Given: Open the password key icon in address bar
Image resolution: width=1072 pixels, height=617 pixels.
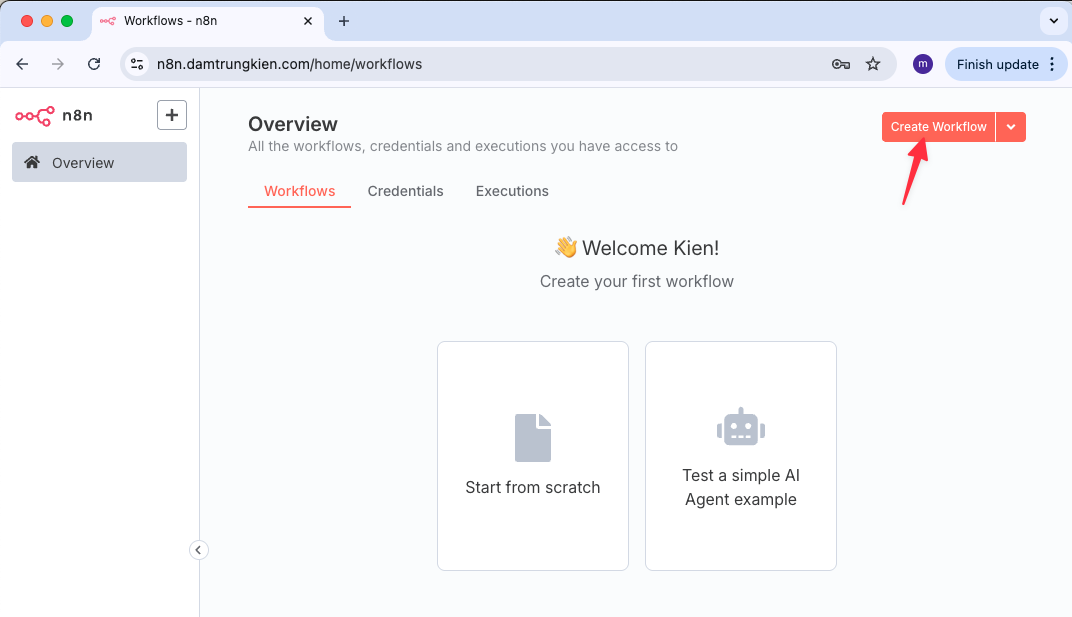Looking at the screenshot, I should click(840, 64).
